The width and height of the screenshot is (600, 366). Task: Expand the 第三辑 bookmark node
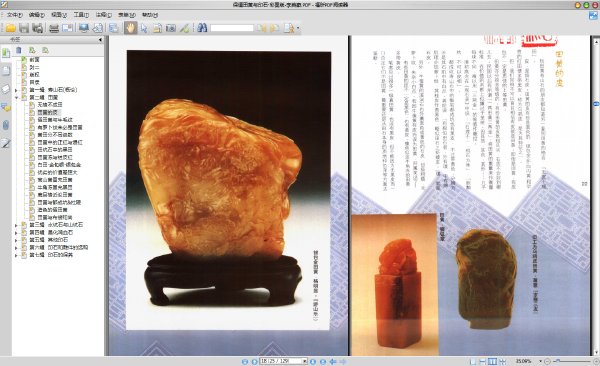click(x=16, y=225)
